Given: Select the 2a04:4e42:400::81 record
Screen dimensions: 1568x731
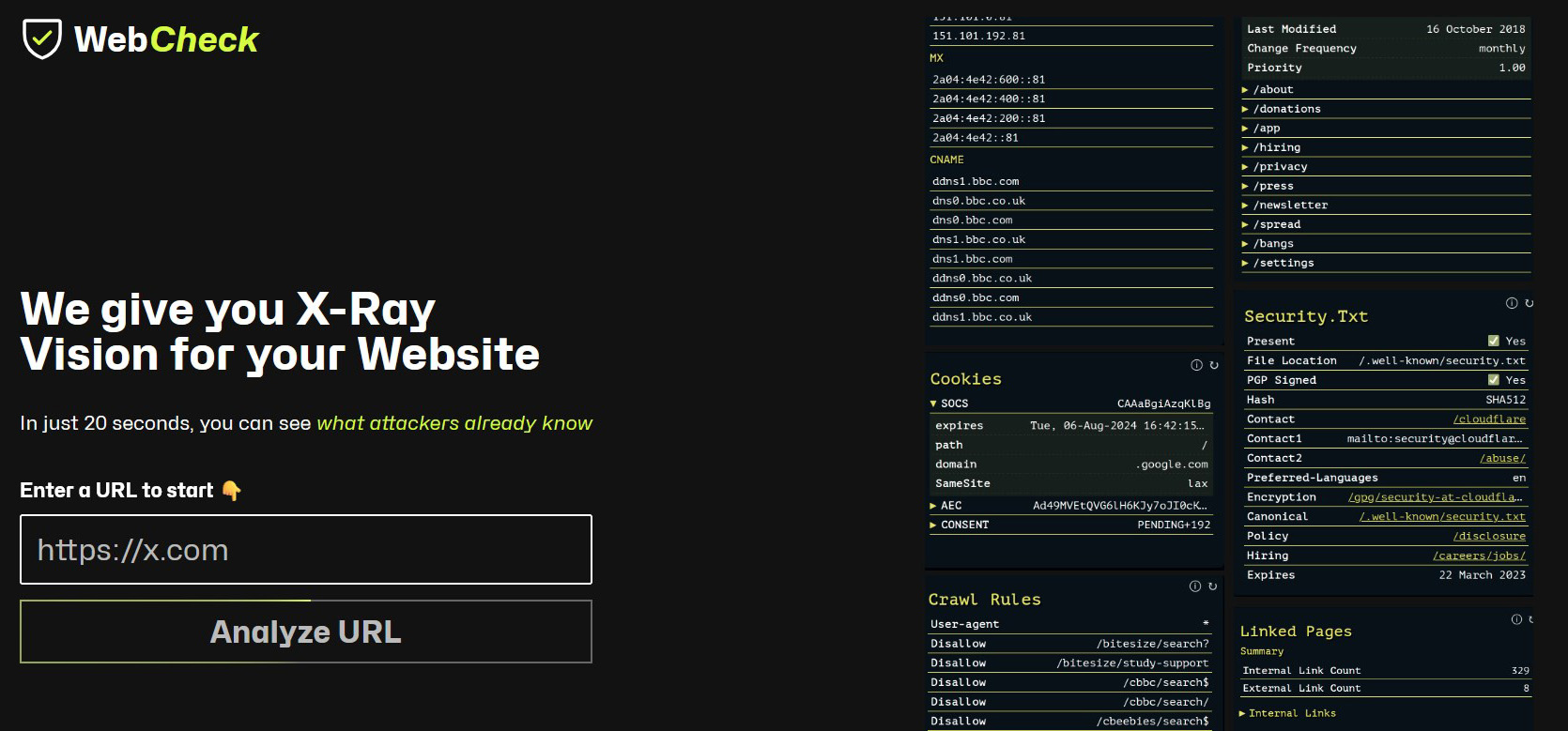Looking at the screenshot, I should [1070, 99].
